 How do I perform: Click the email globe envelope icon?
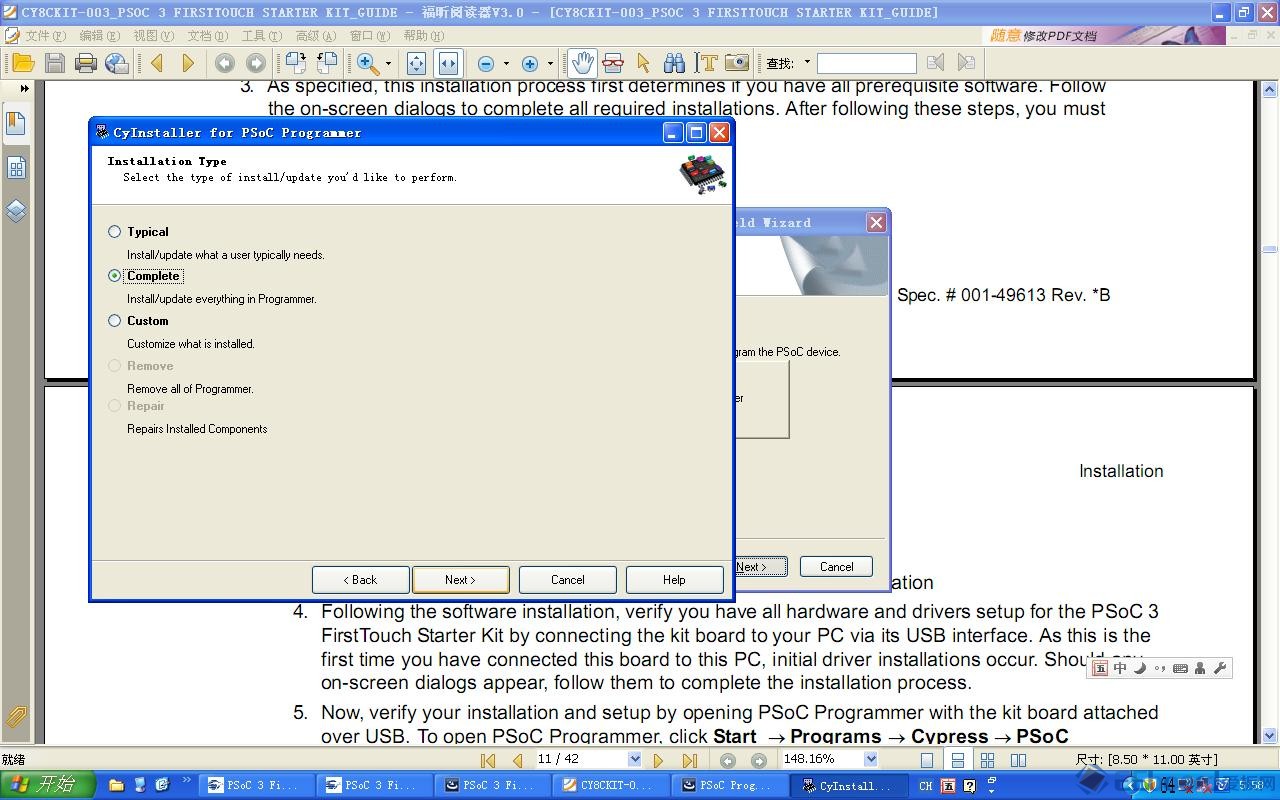click(x=117, y=63)
